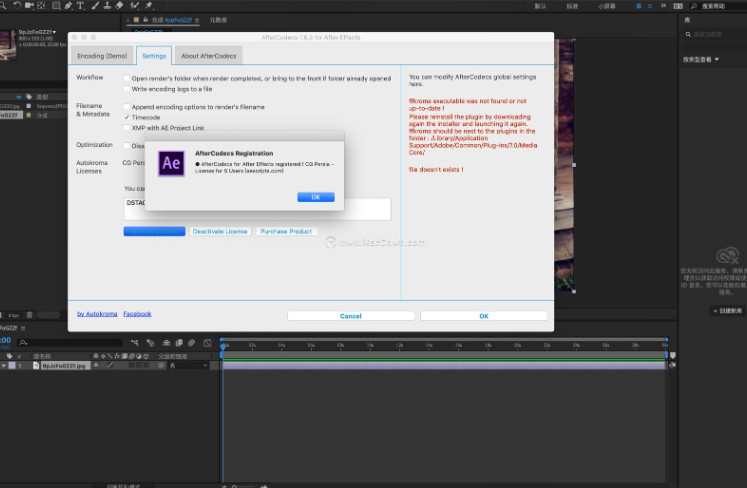
Task: Select the Standard workspace
Action: 572,6
